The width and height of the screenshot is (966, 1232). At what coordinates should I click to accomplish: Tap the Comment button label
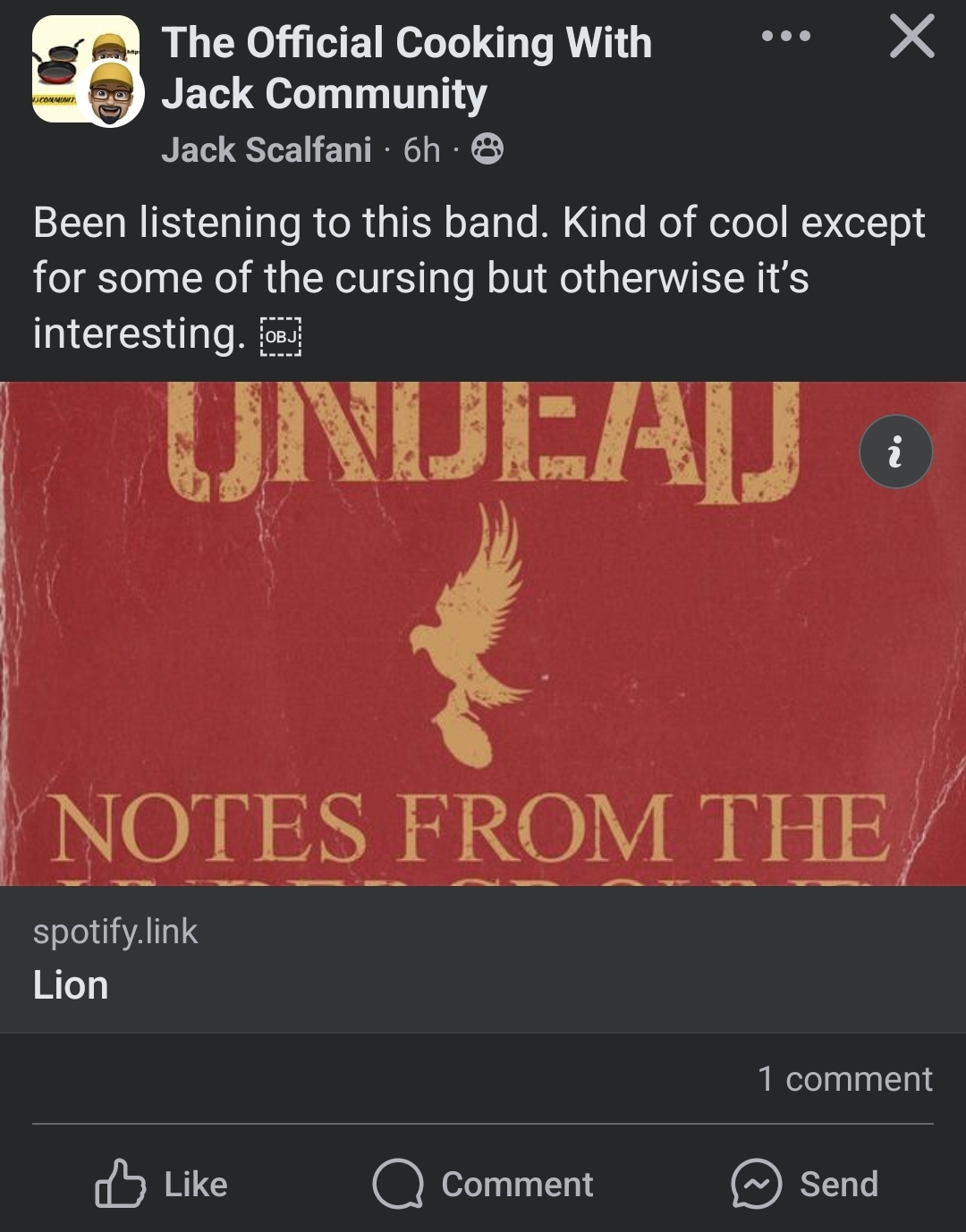517,1184
